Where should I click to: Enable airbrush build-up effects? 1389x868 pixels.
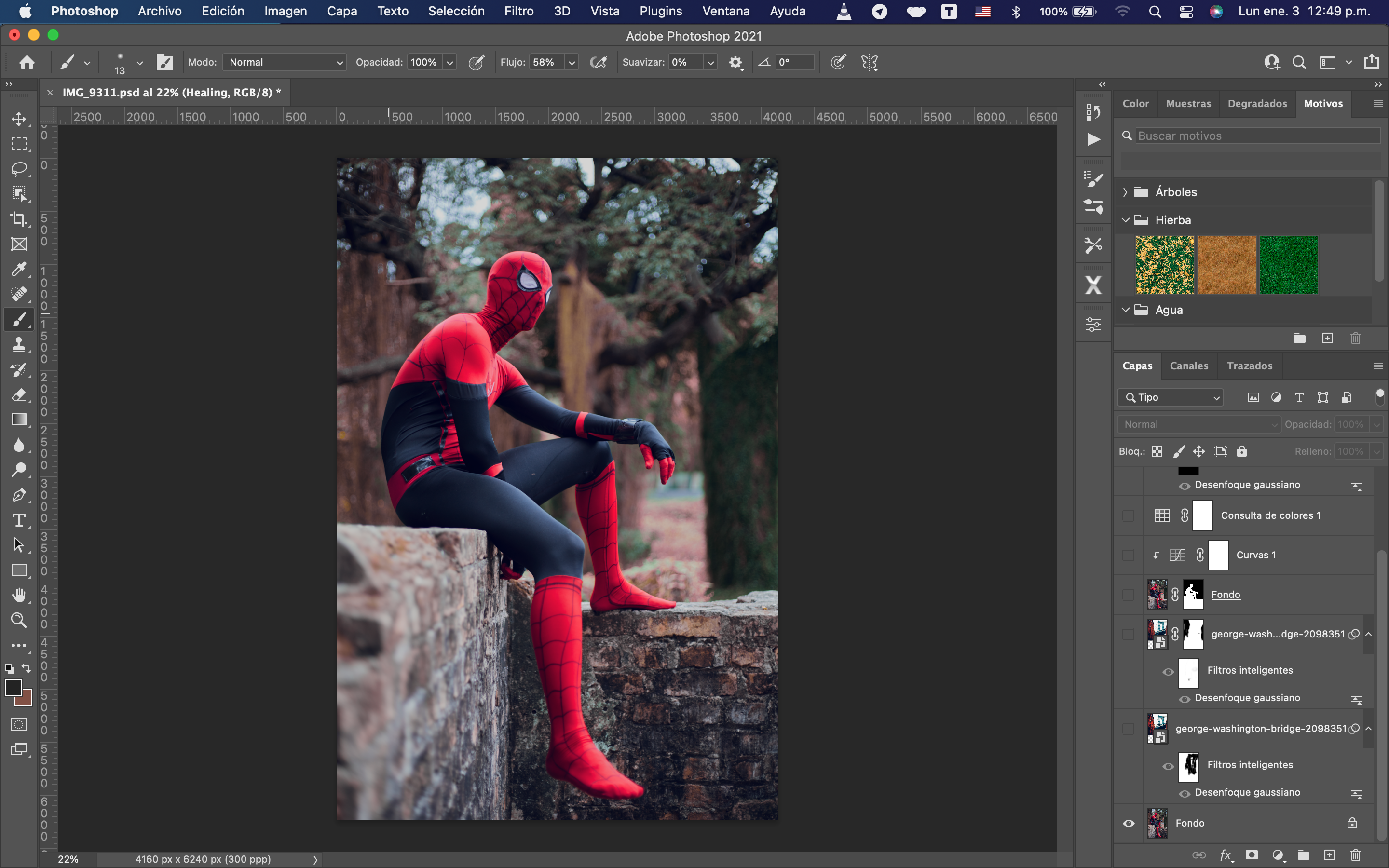[x=598, y=62]
